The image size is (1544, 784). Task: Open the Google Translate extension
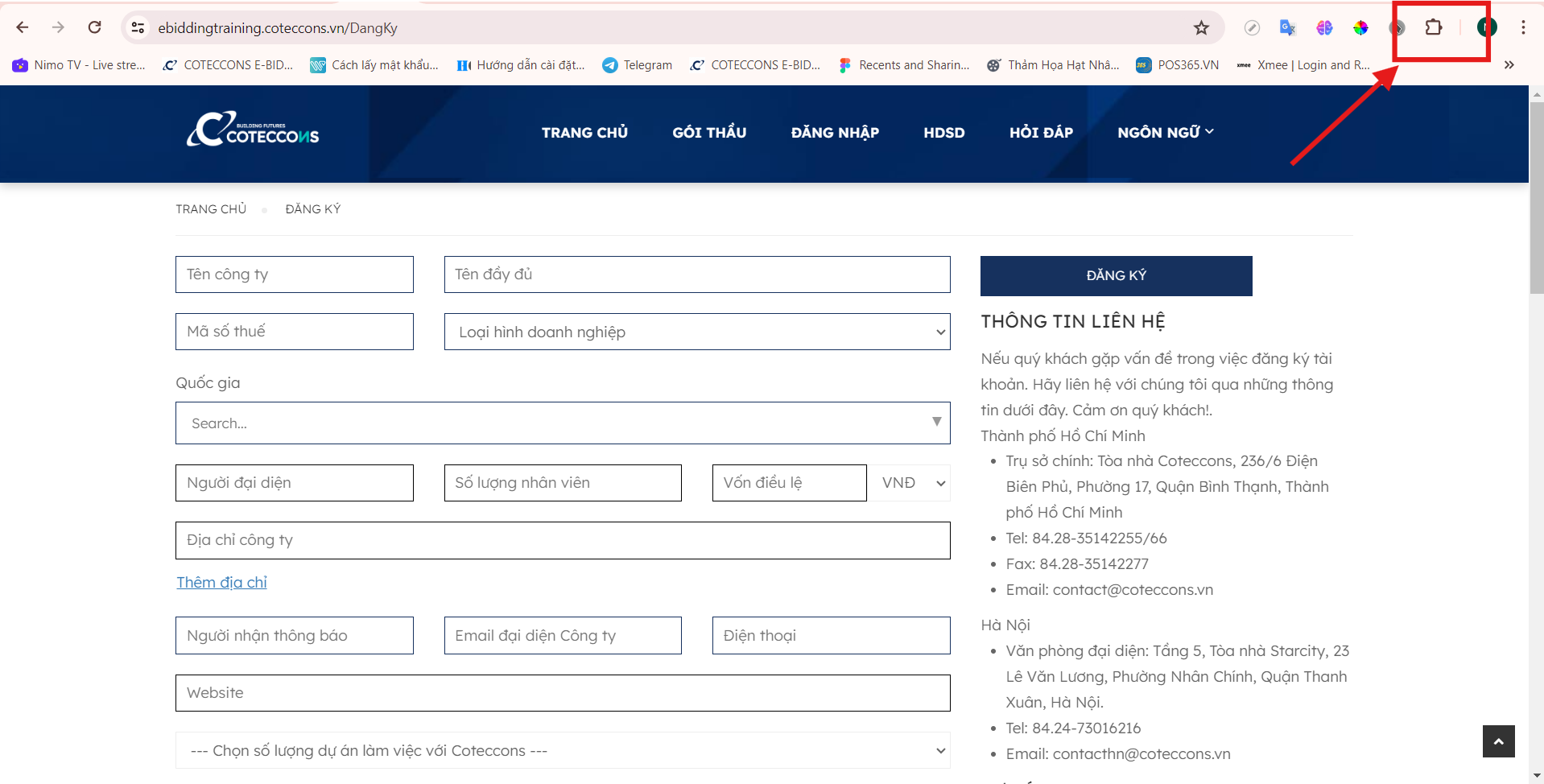tap(1288, 28)
